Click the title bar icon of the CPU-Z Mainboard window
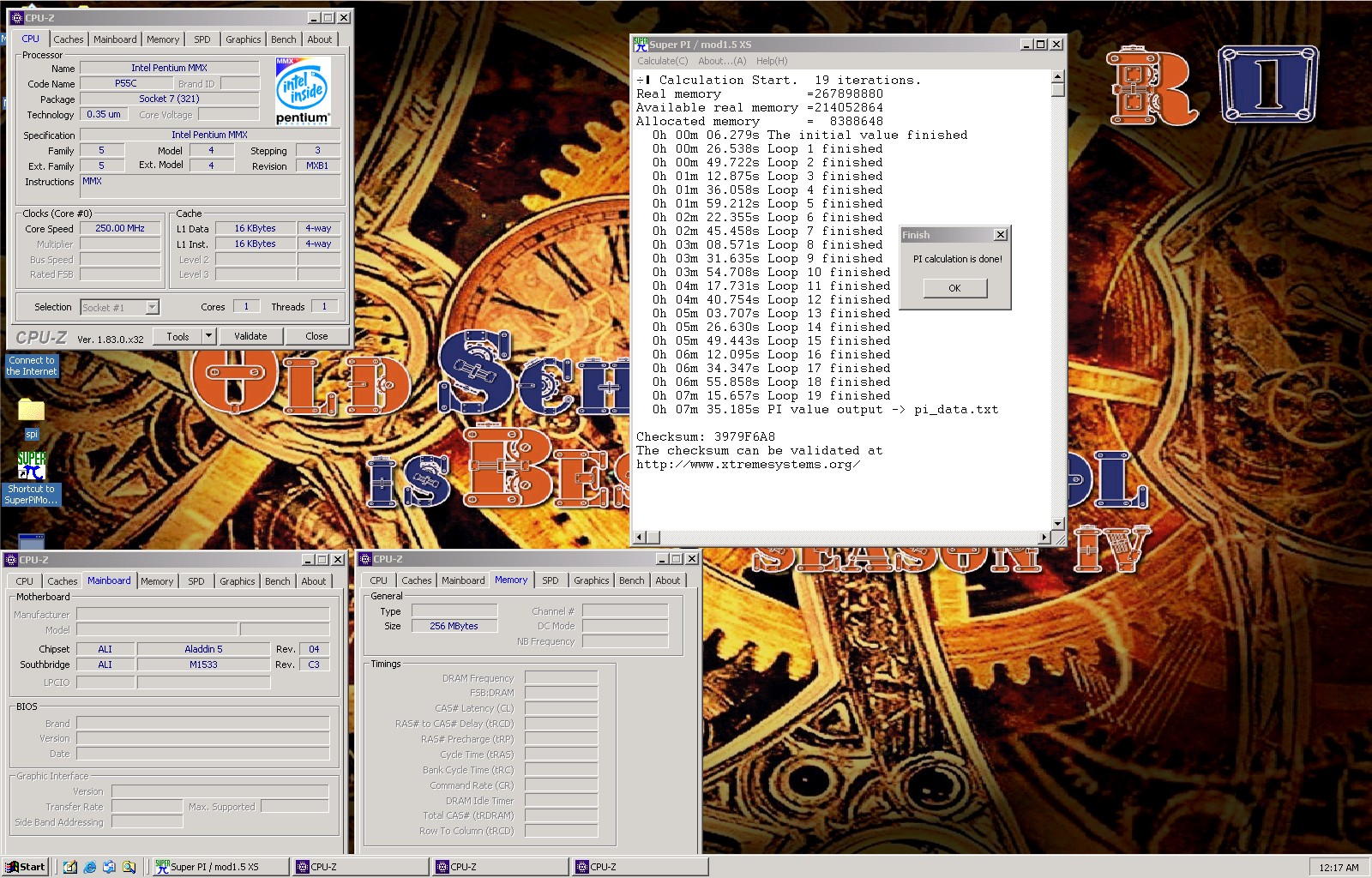1372x878 pixels. [x=11, y=559]
